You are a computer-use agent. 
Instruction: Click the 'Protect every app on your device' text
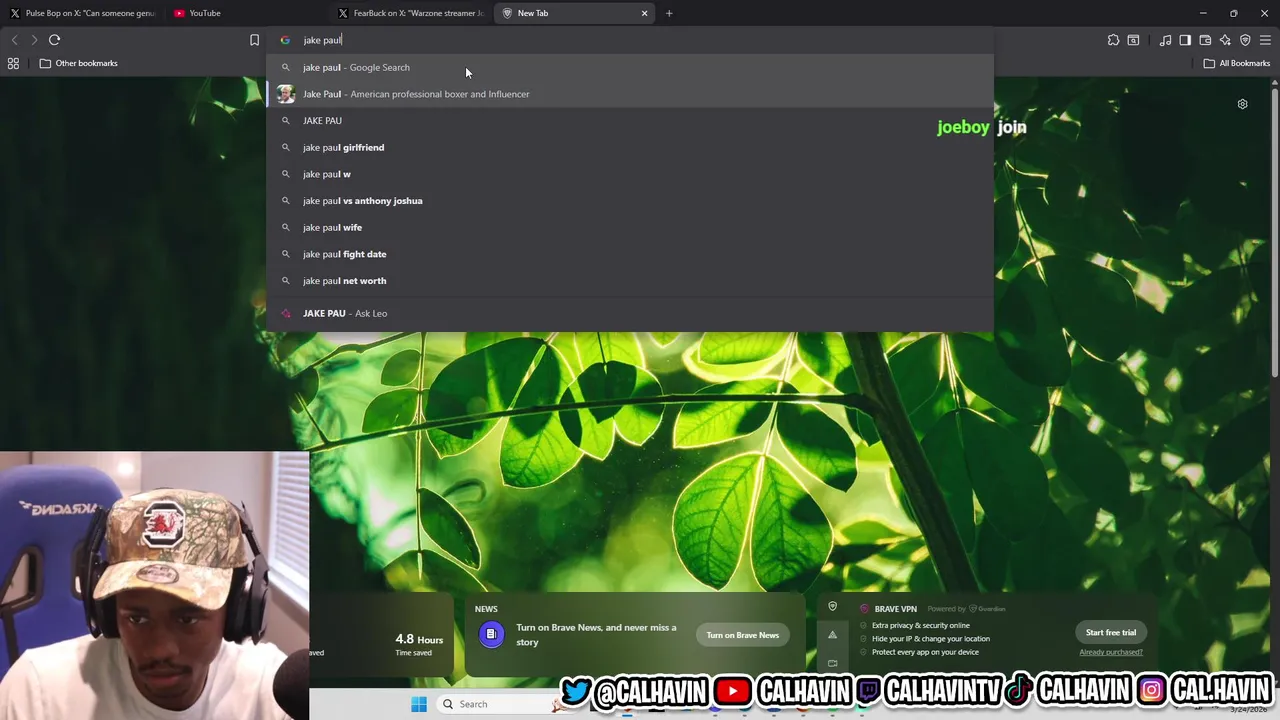(925, 652)
